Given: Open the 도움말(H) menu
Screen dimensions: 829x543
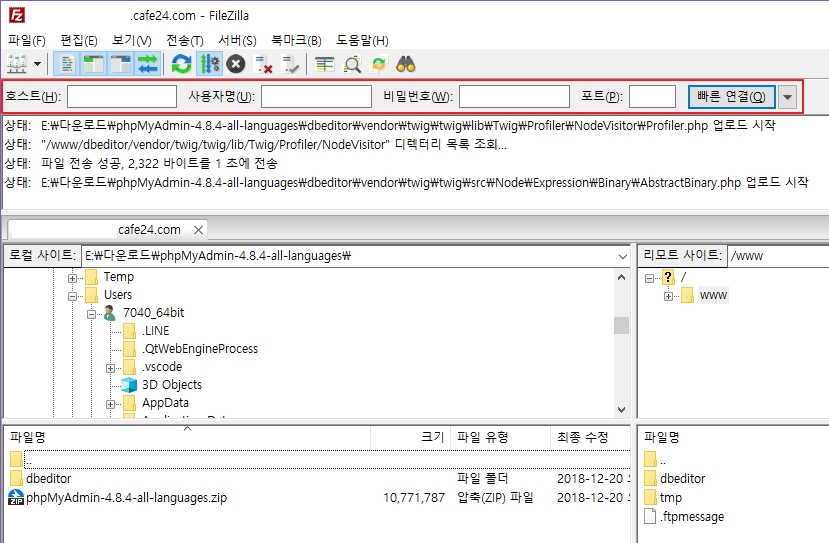Looking at the screenshot, I should click(362, 40).
